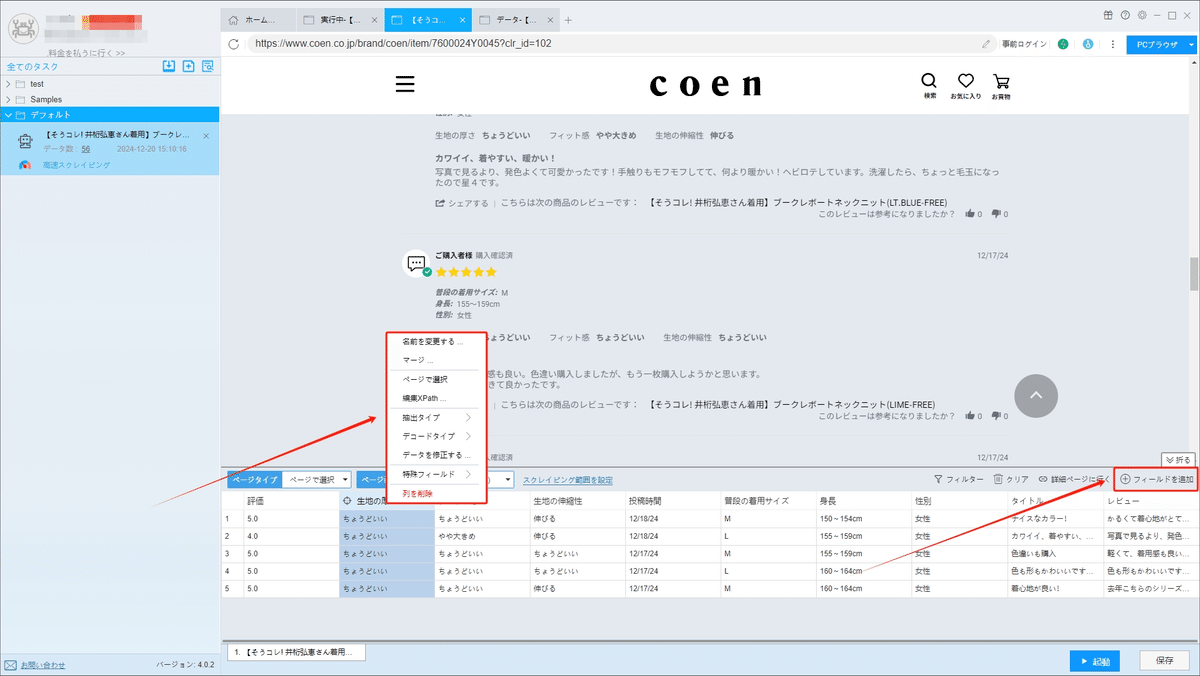This screenshot has height=676, width=1200.
Task: Switch to the データ tab
Action: tap(514, 19)
